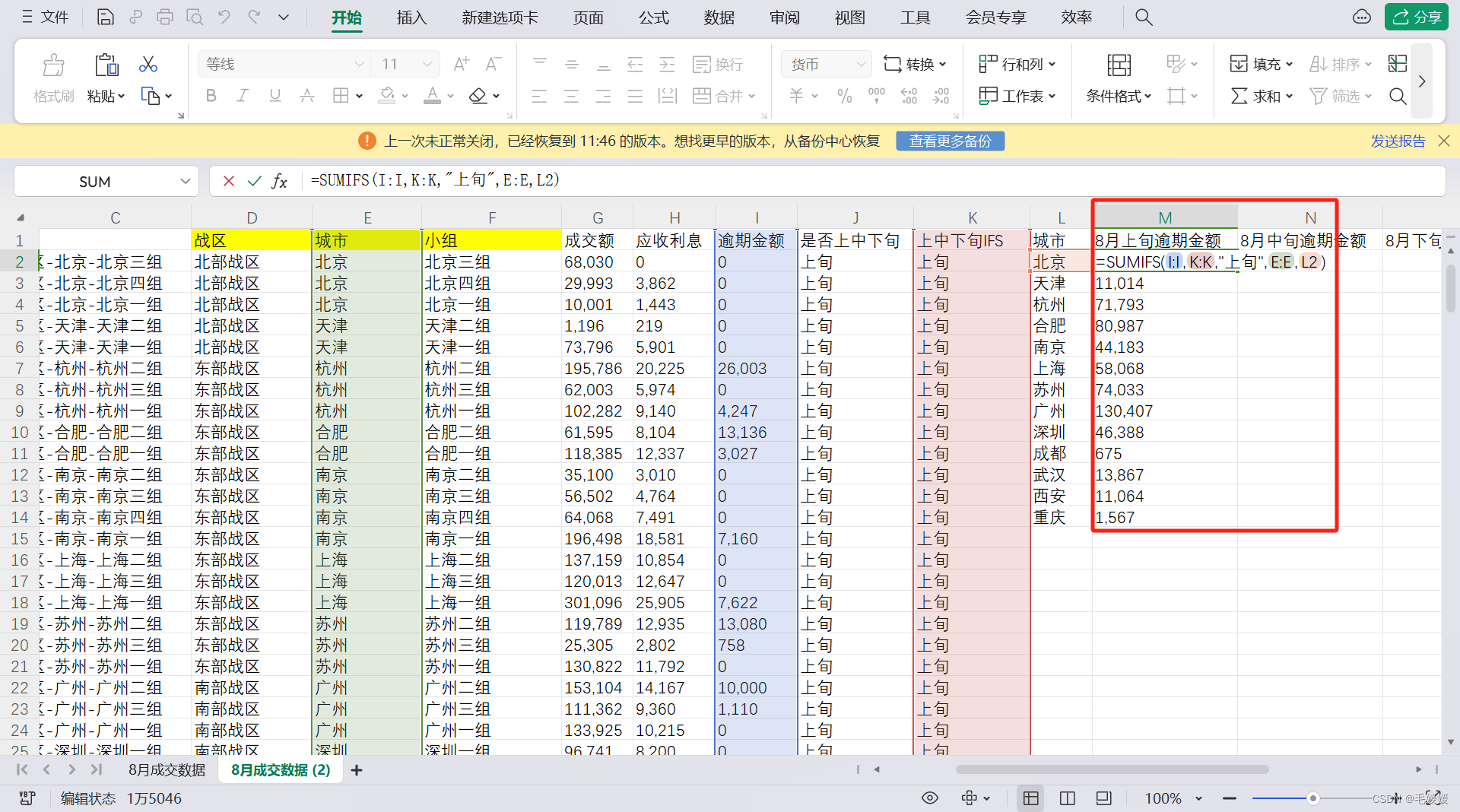Click the green 分享 share button
1460x812 pixels.
pos(1417,17)
